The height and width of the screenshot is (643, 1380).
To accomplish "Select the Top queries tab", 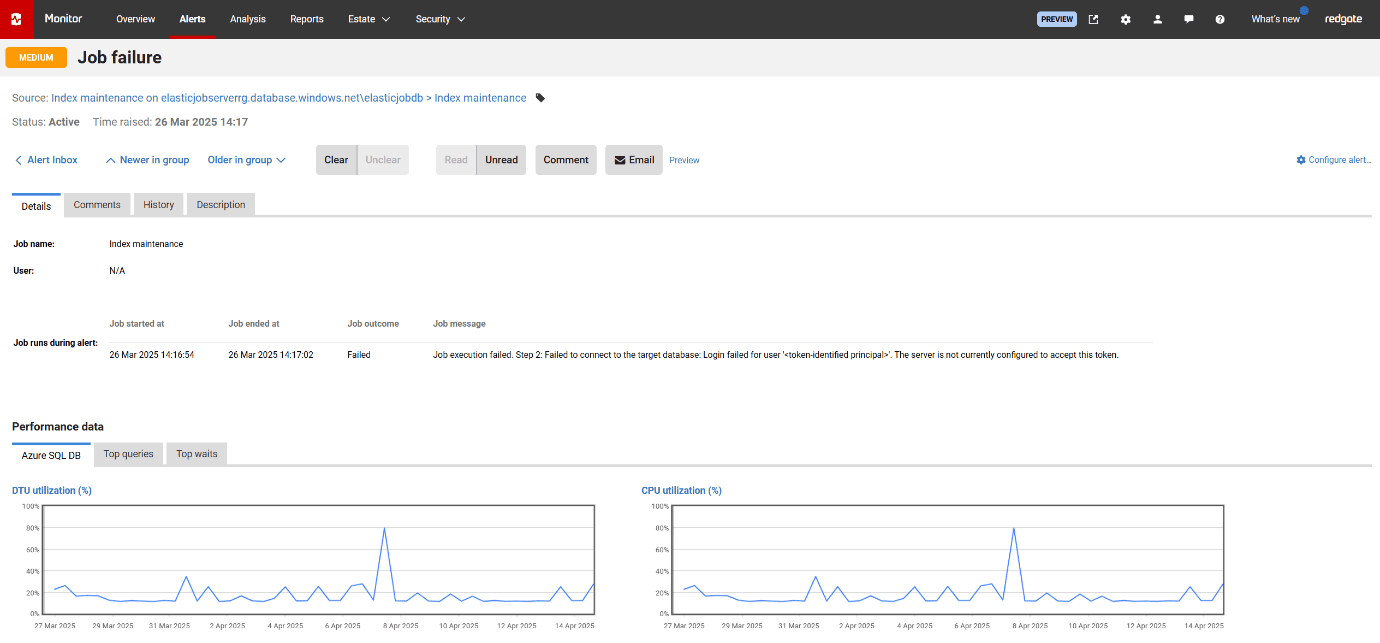I will pyautogui.click(x=128, y=454).
